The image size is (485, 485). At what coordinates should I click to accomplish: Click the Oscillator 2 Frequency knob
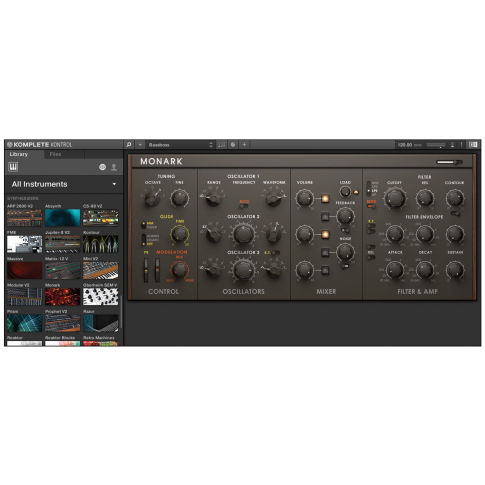(244, 233)
